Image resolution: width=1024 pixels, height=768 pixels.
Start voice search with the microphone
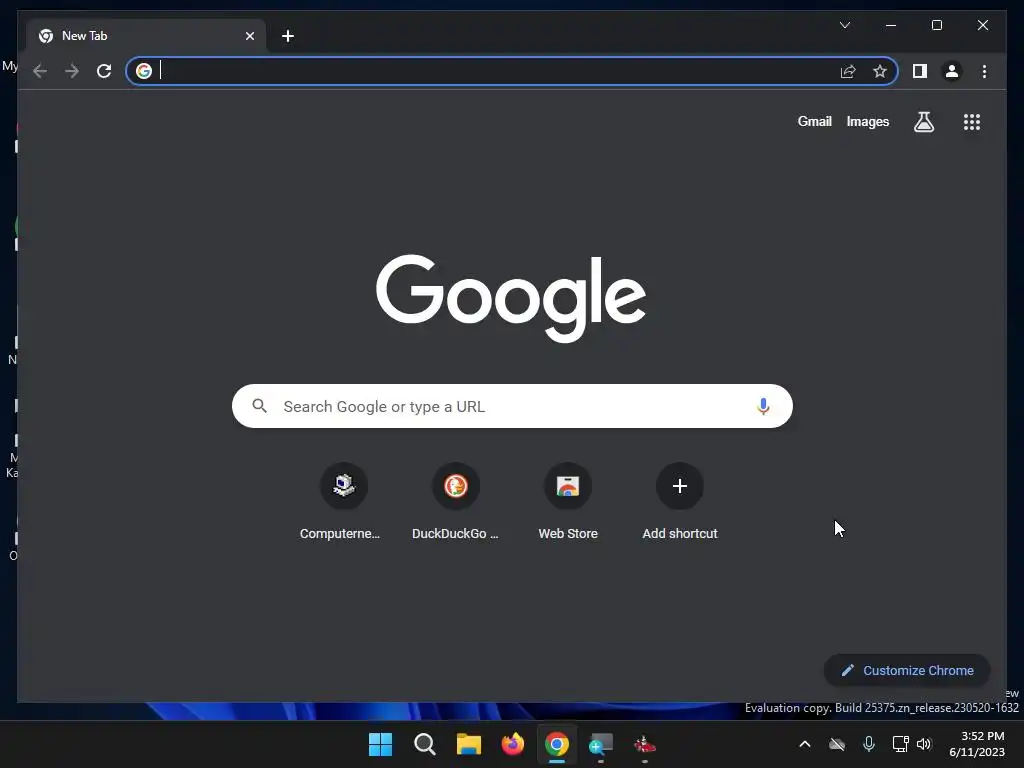(x=763, y=406)
